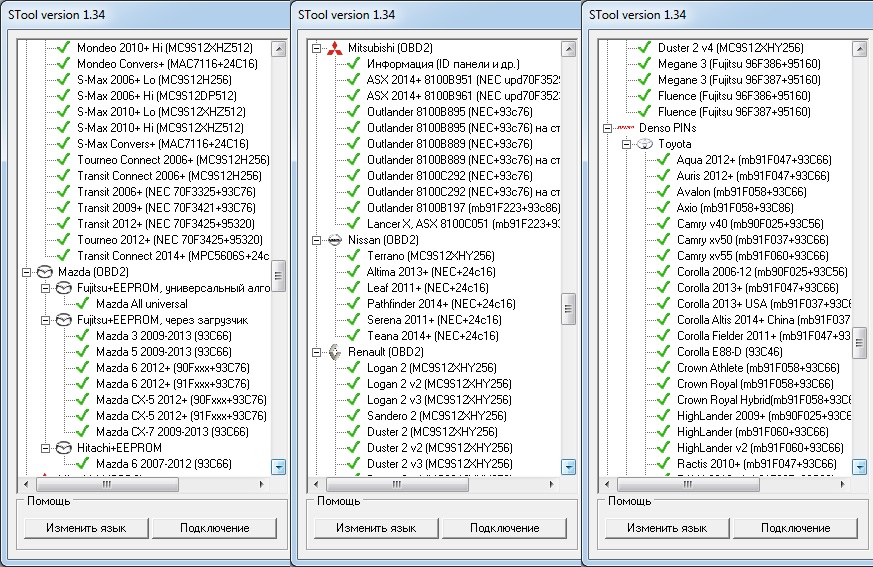Select Ractis 2010+ (mb91F047+93C66)
The image size is (873, 567).
757,464
